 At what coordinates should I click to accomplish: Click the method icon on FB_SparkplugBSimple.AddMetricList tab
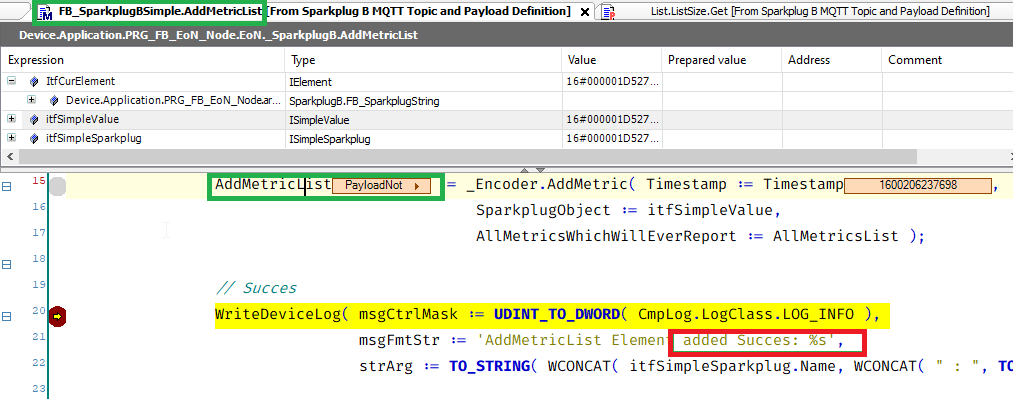pos(46,12)
